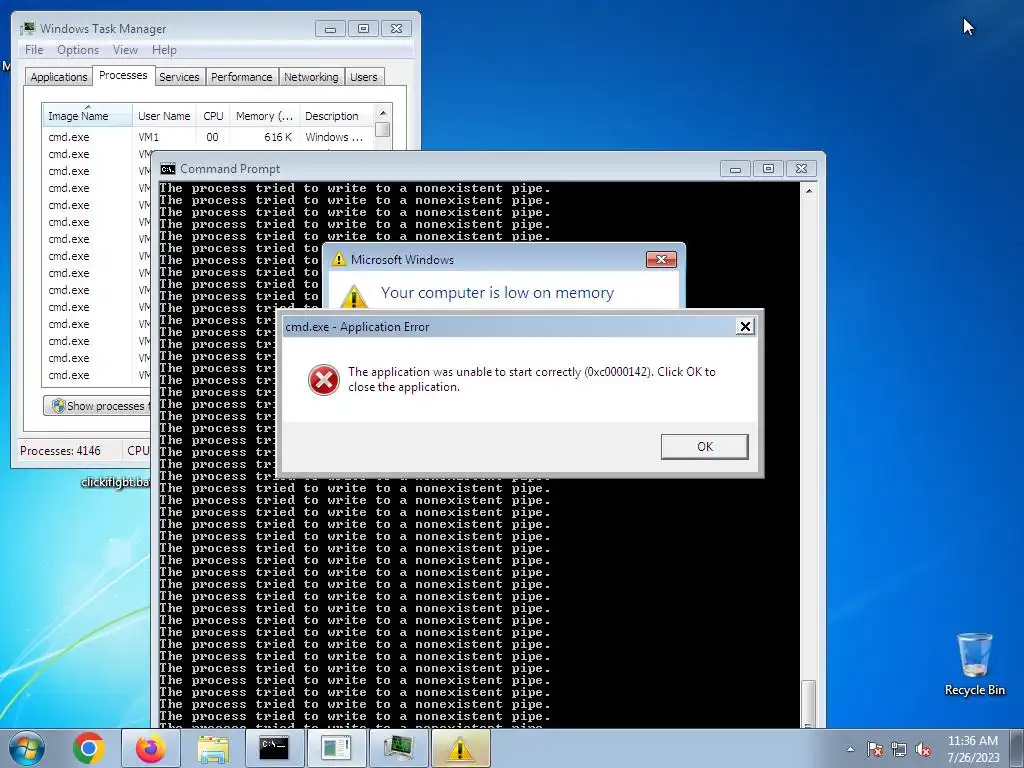This screenshot has width=1024, height=768.
Task: Switch to Command Prompt taskbar button
Action: pyautogui.click(x=274, y=748)
